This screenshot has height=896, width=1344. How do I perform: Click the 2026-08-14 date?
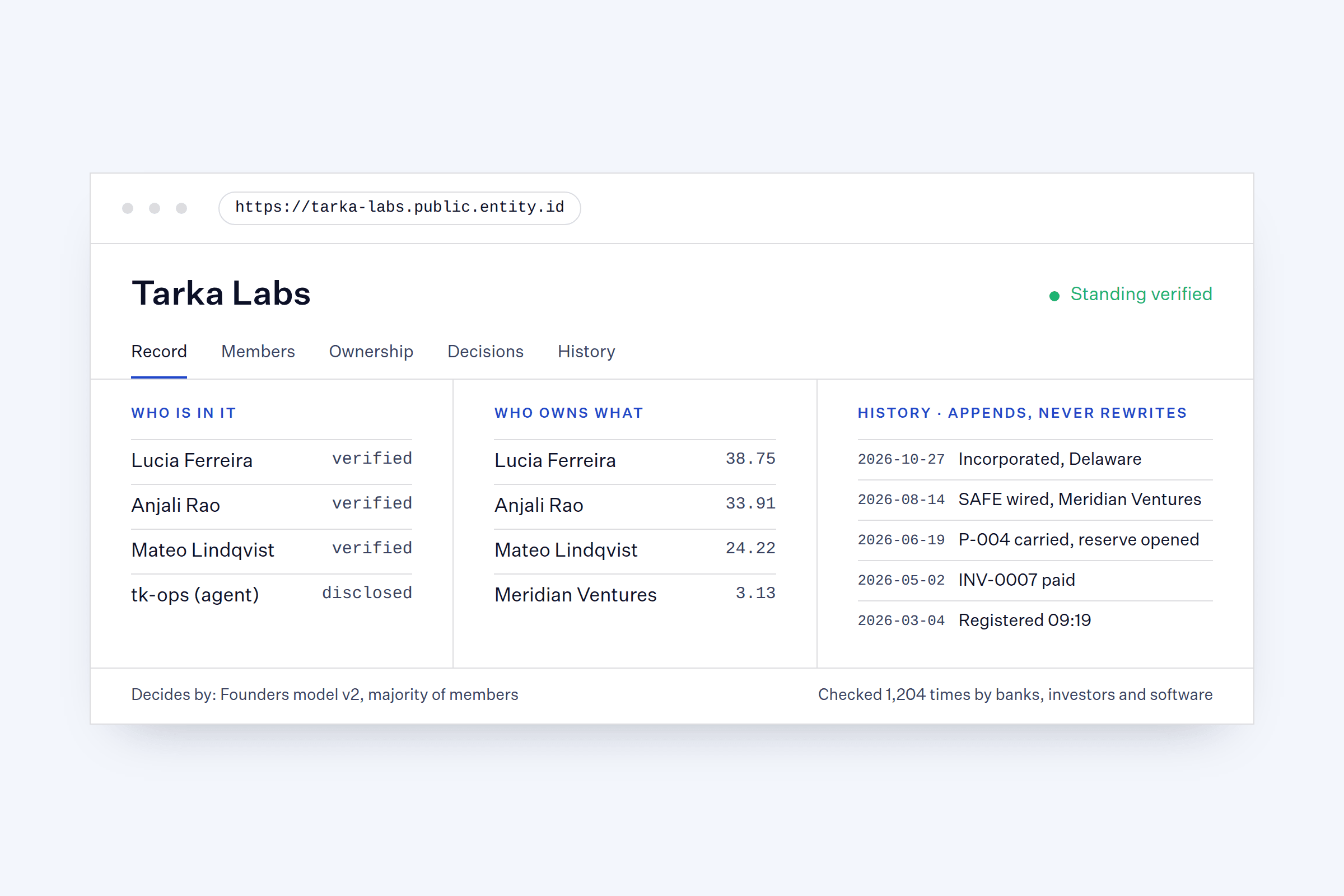[901, 500]
